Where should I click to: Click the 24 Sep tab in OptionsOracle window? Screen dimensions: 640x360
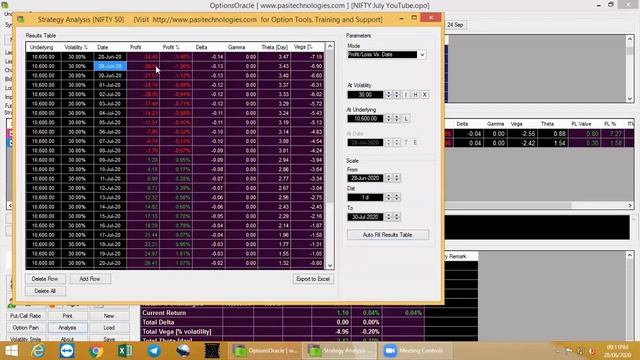click(x=455, y=25)
